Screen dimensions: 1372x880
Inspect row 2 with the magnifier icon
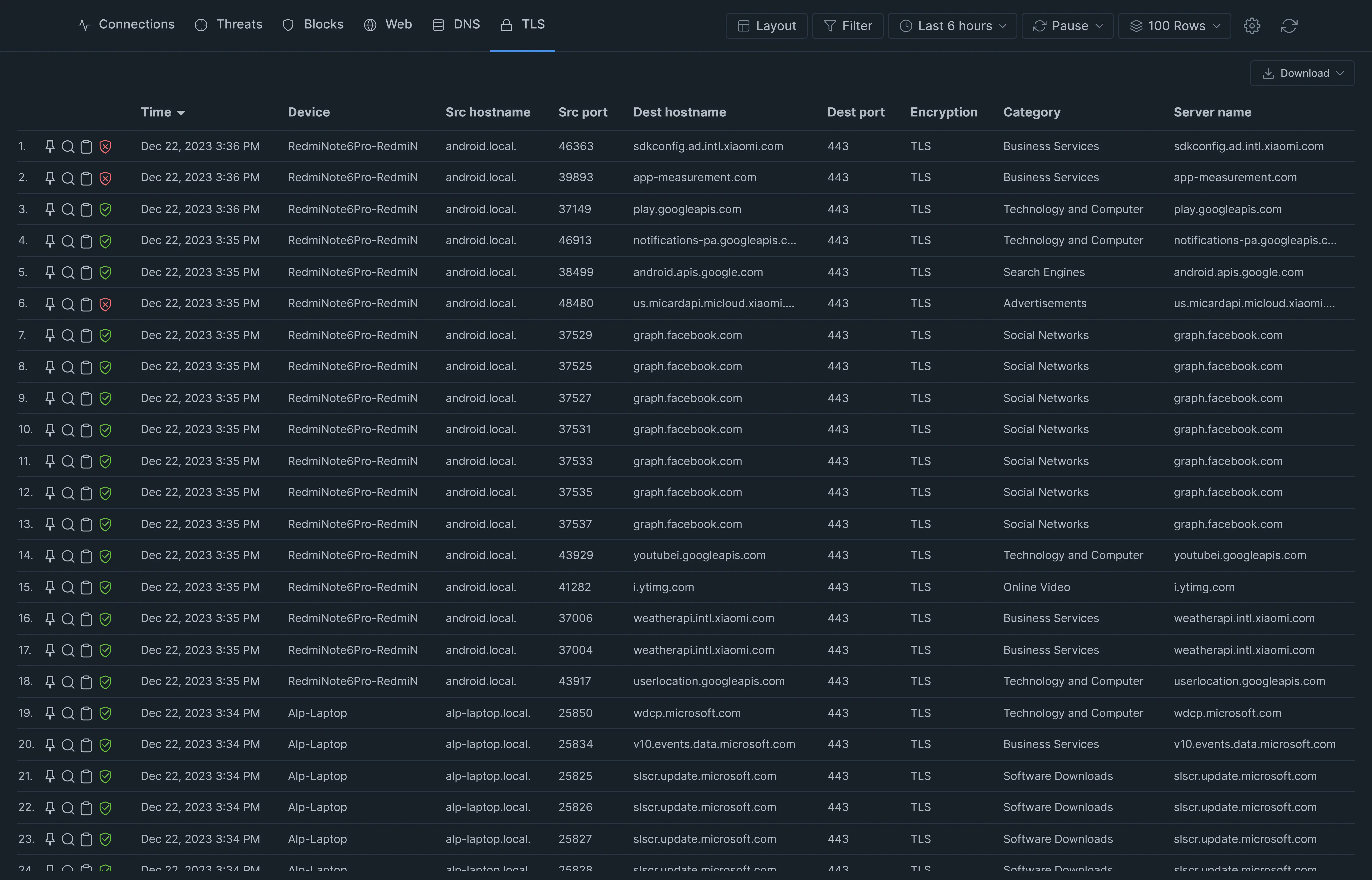[x=68, y=178]
